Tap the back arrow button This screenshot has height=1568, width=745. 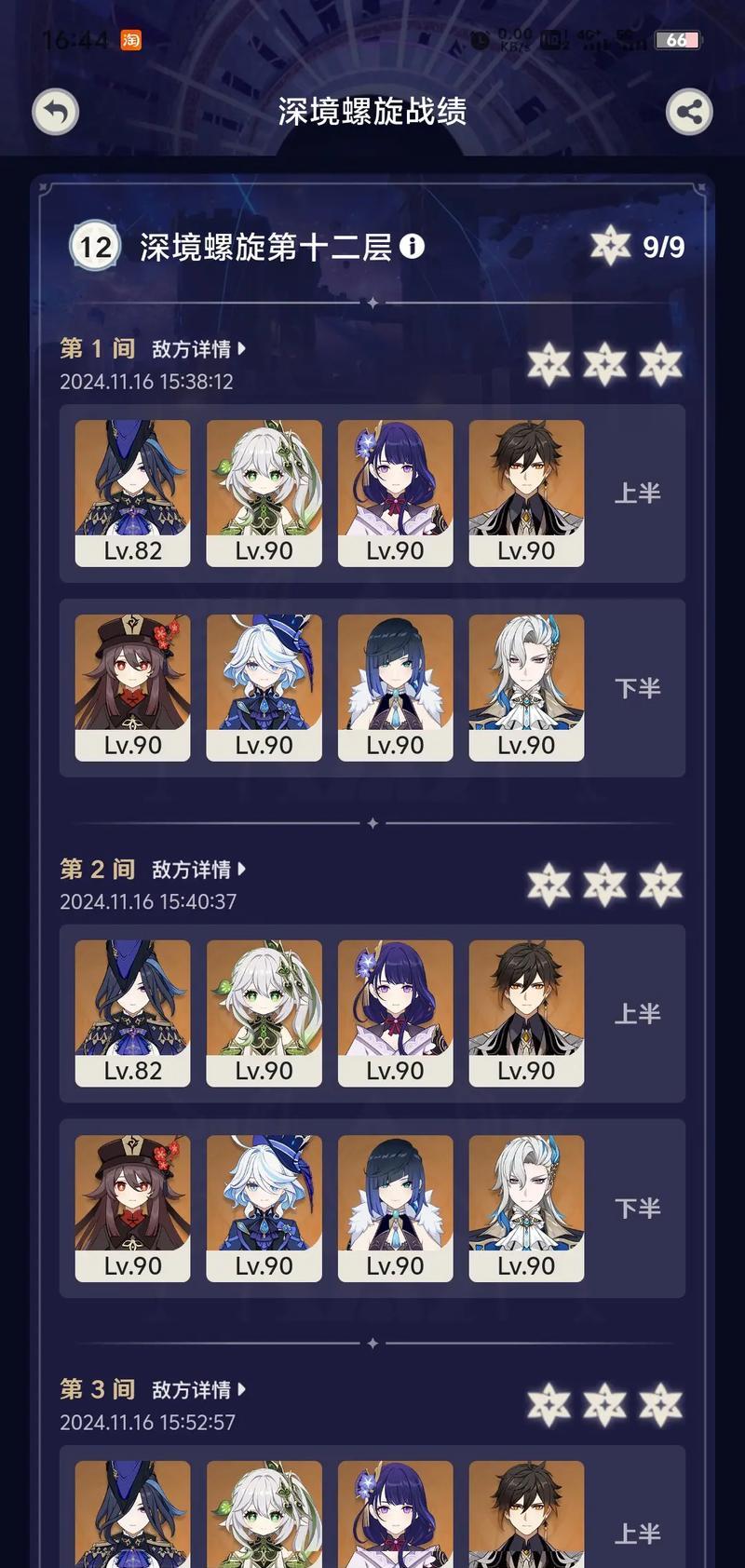click(x=55, y=113)
